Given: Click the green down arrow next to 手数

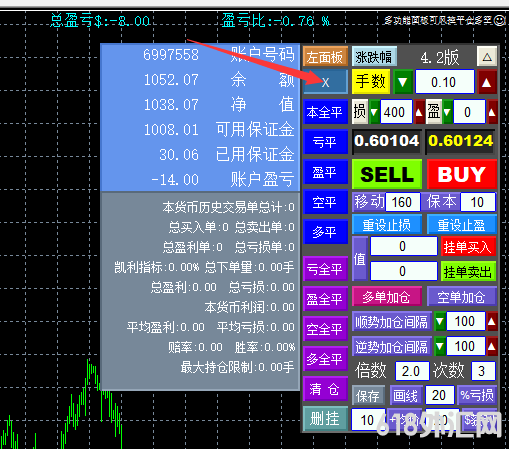Looking at the screenshot, I should tap(403, 82).
